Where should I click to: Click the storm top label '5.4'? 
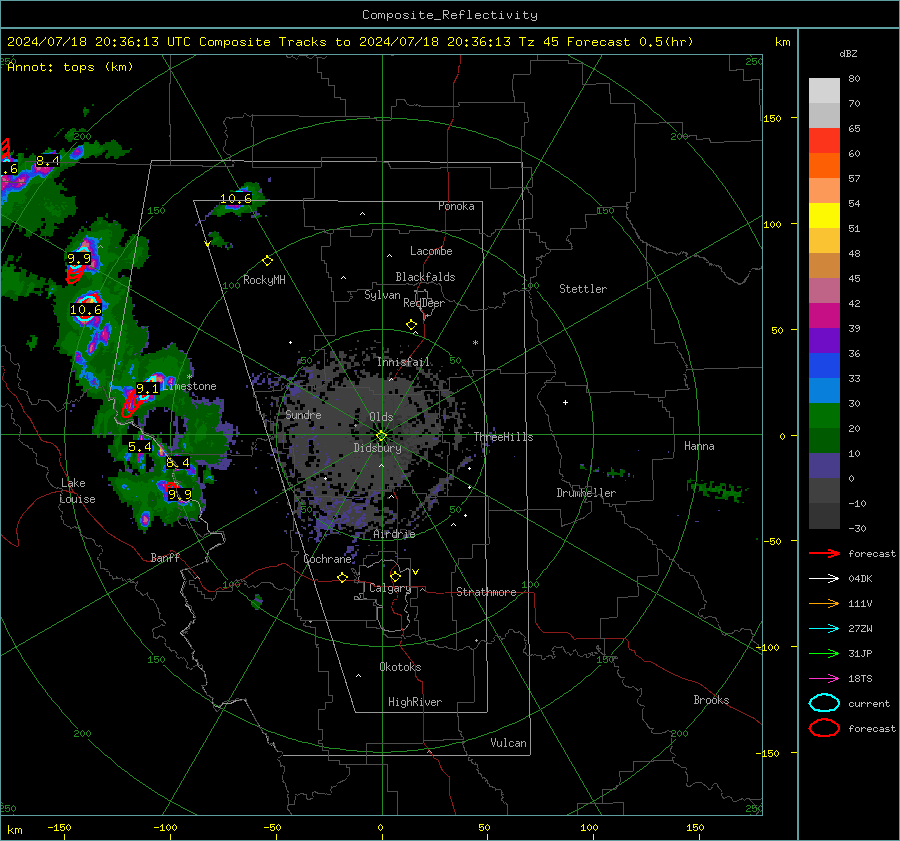[140, 447]
